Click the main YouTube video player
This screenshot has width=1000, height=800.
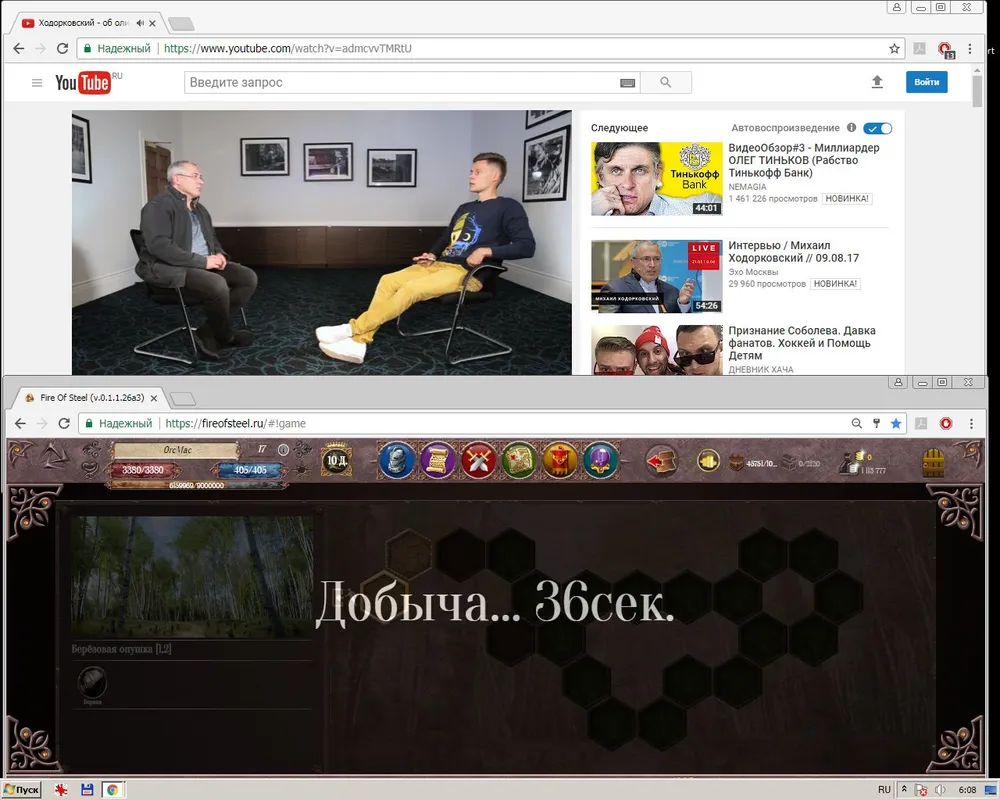click(321, 242)
